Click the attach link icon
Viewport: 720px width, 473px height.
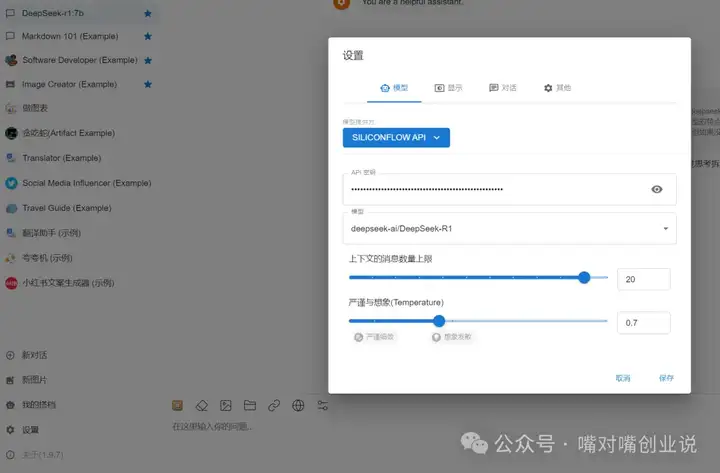click(274, 405)
